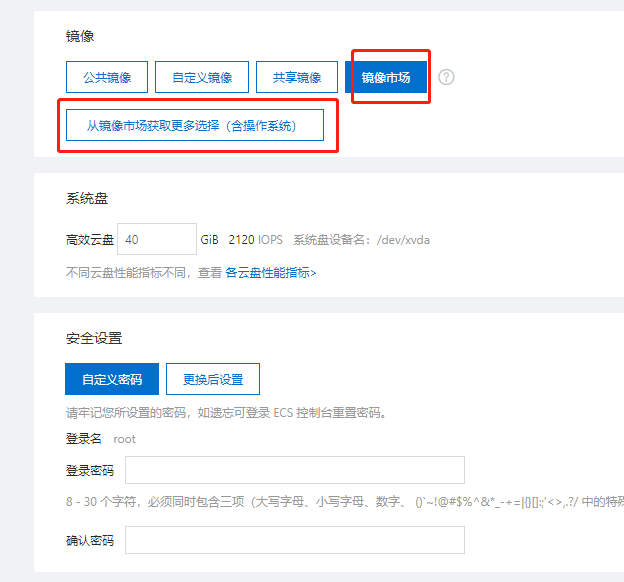The width and height of the screenshot is (624, 582).
Task: Choose the 更换后设置 option
Action: tap(213, 380)
